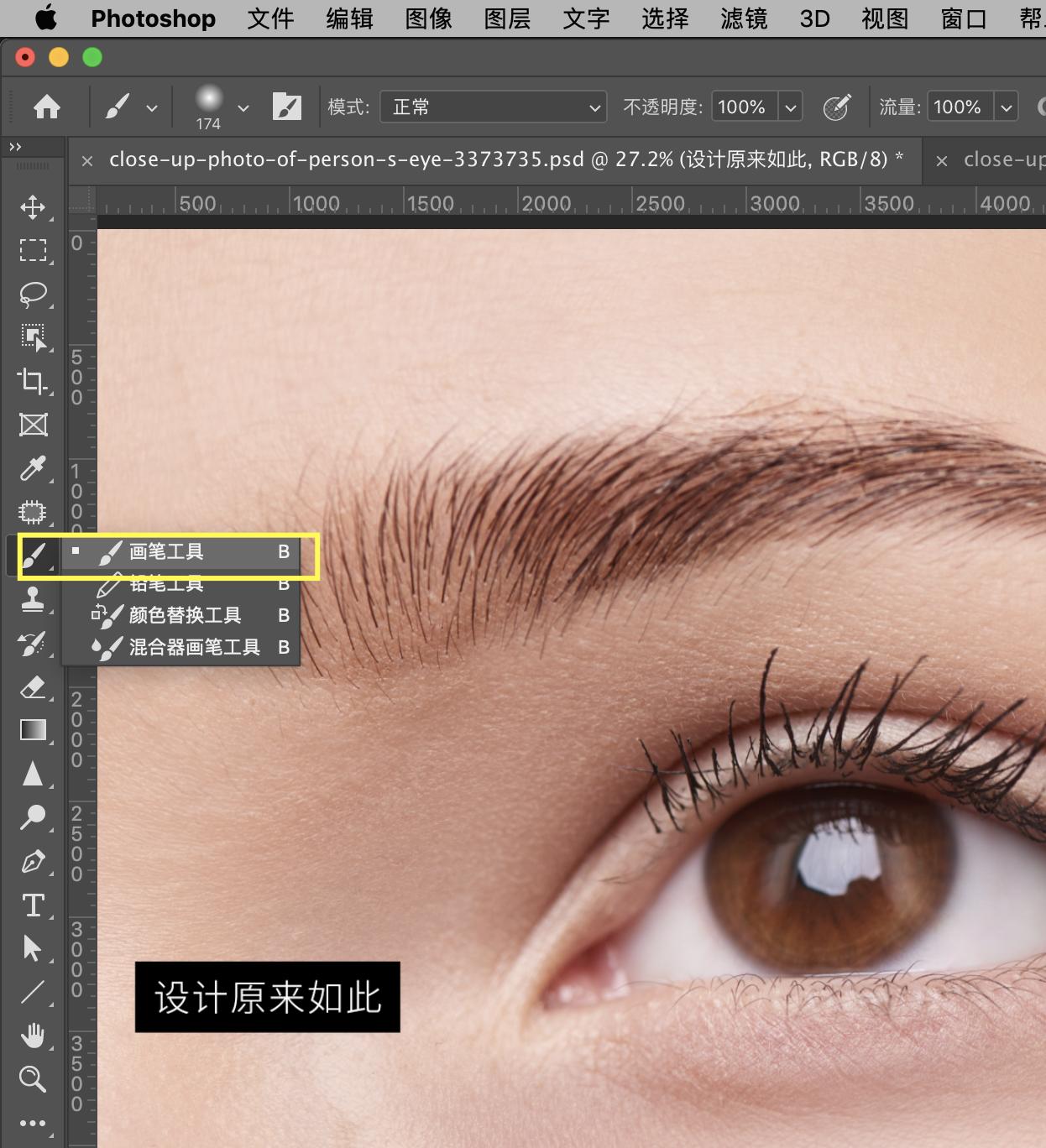Pick the Eyedropper tool

coord(33,468)
